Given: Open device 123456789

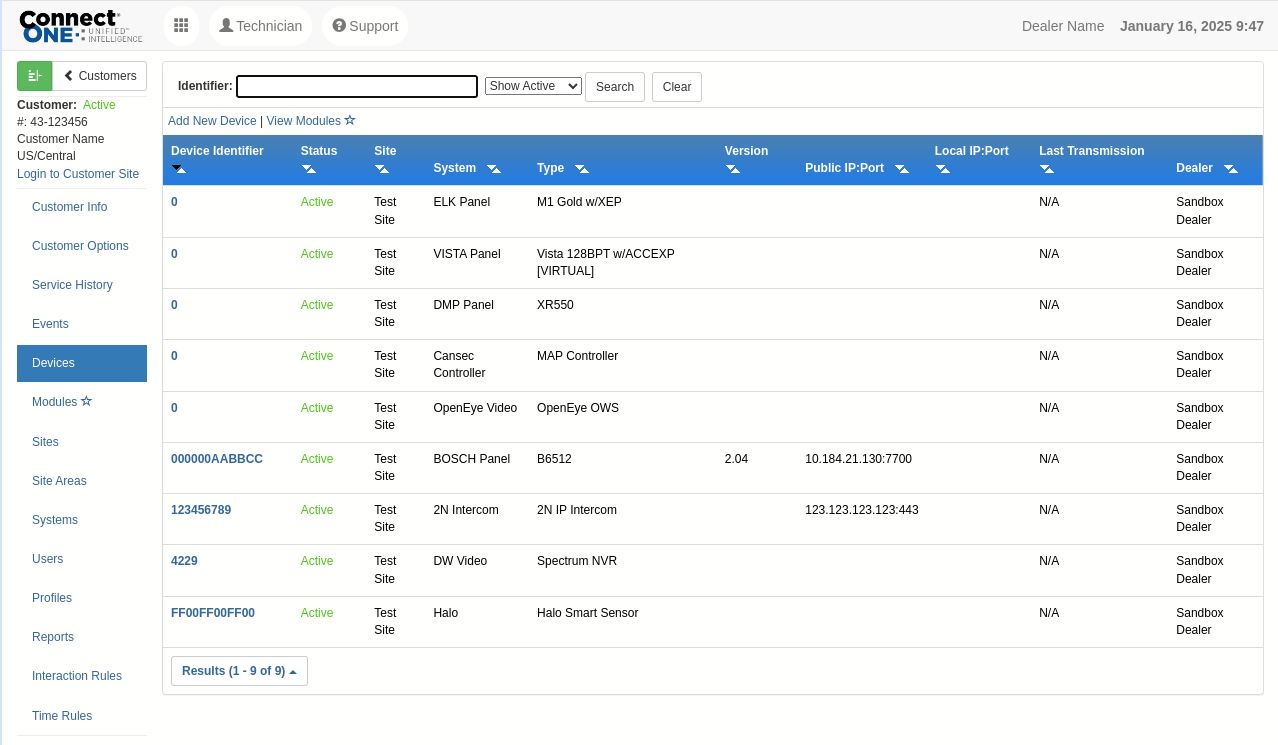Looking at the screenshot, I should coord(201,510).
